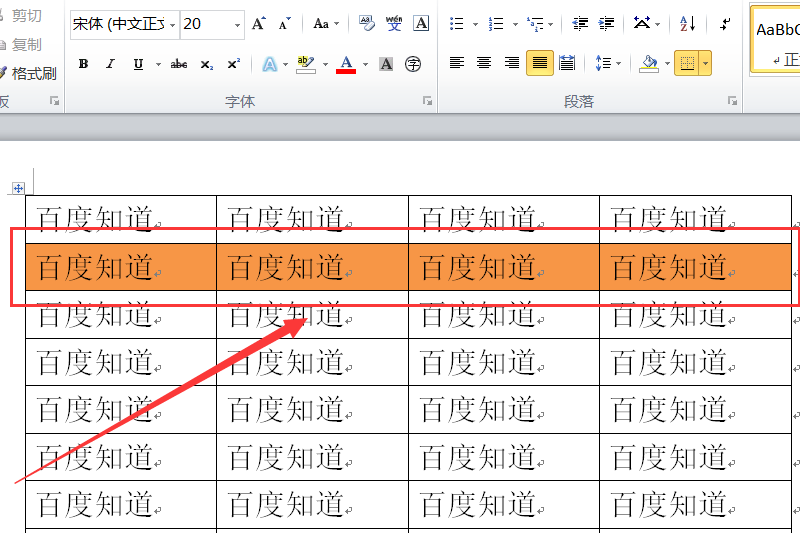Open the bullets library dropdown arrow

tap(476, 24)
